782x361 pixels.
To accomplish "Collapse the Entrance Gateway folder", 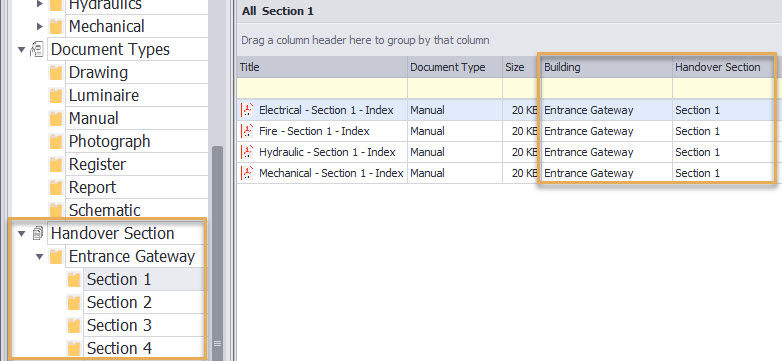I will [40, 257].
